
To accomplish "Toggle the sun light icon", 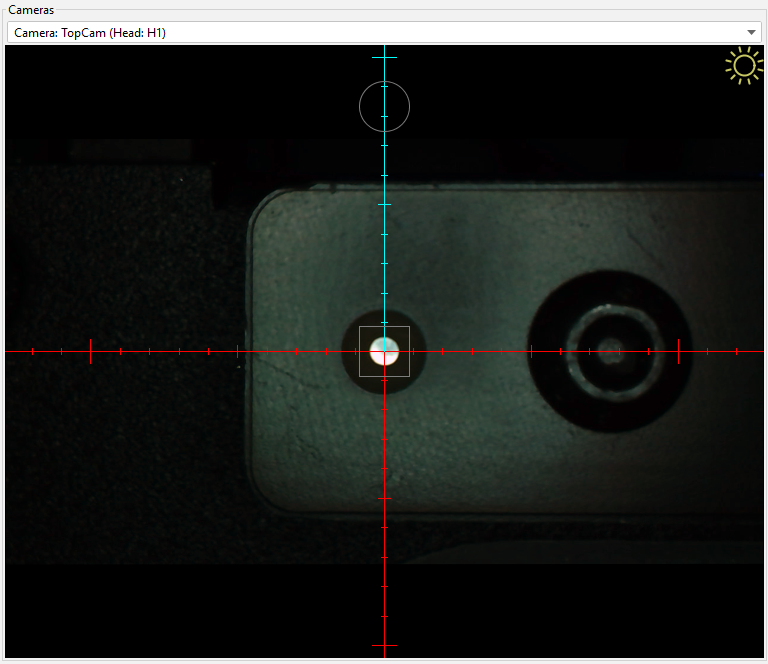I will click(743, 66).
